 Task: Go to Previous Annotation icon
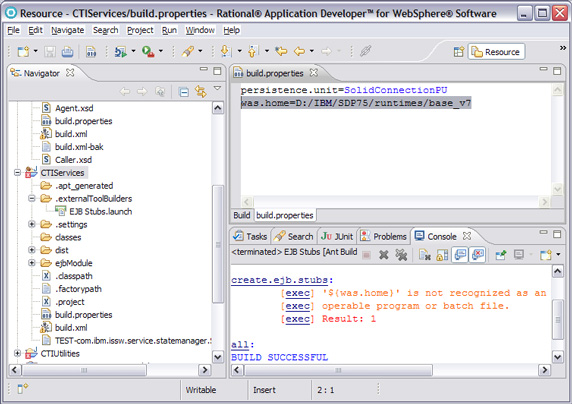tap(253, 51)
